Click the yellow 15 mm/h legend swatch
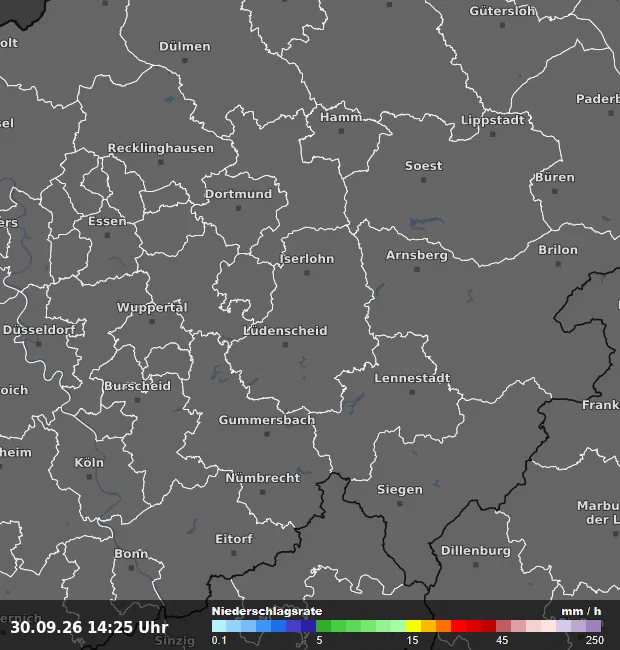Viewport: 620px width, 650px height. point(413,626)
